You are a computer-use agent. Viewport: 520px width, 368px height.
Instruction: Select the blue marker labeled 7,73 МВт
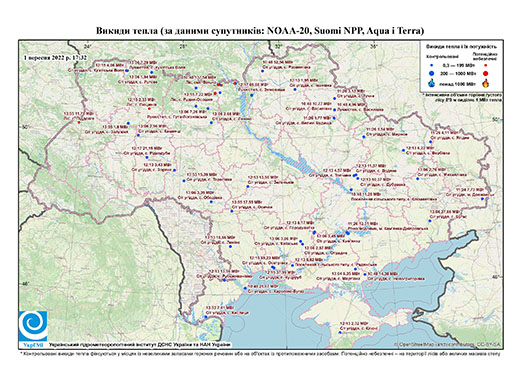point(482,199)
